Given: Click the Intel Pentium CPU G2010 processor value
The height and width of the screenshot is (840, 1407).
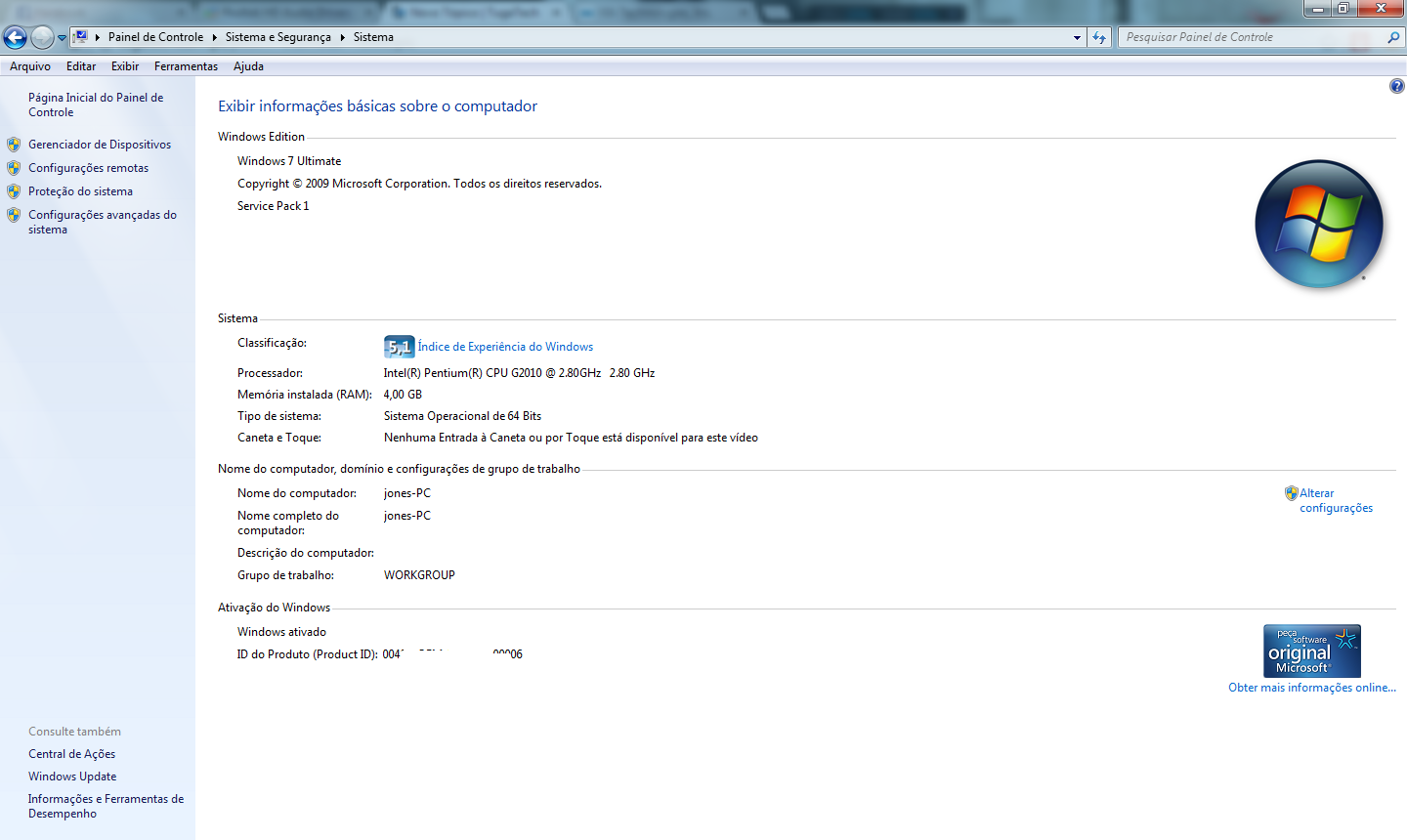Looking at the screenshot, I should click(x=519, y=373).
